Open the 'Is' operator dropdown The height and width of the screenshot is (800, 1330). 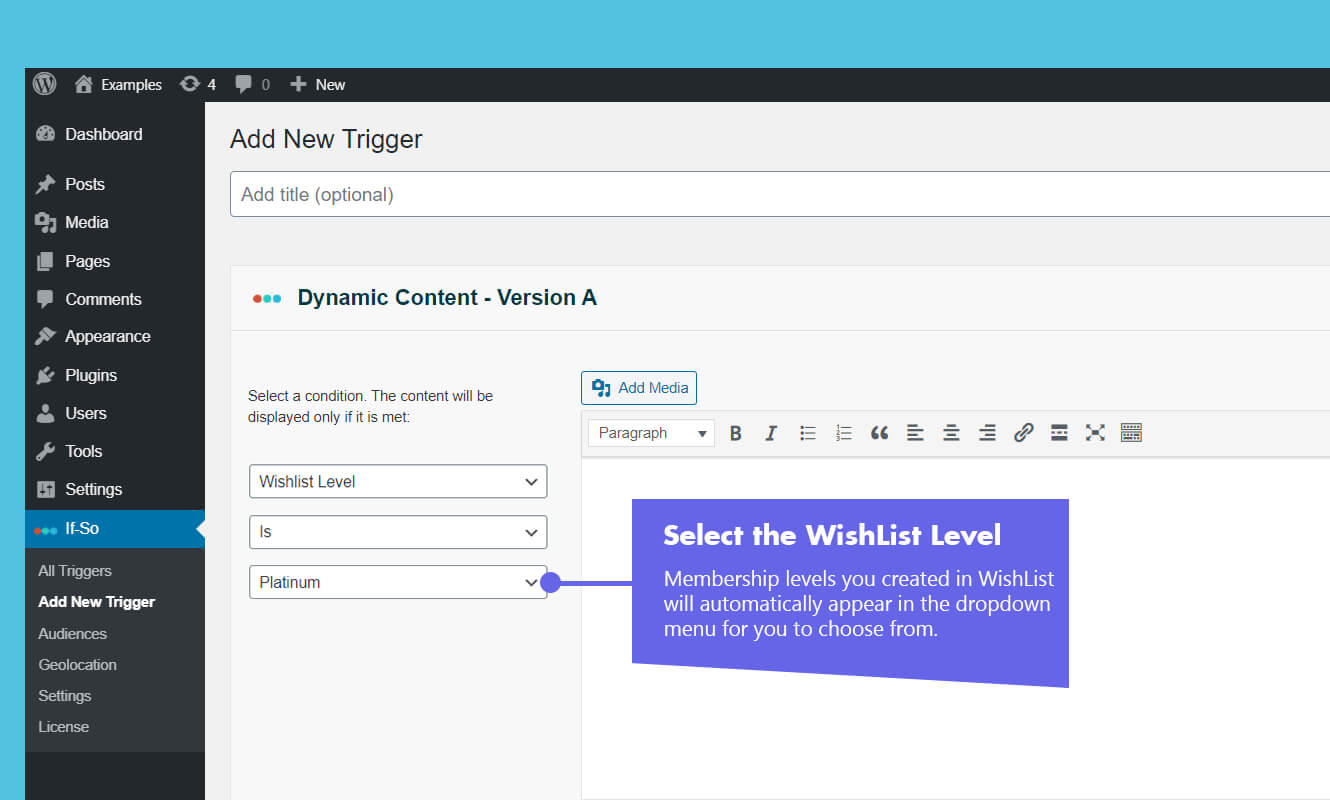398,532
